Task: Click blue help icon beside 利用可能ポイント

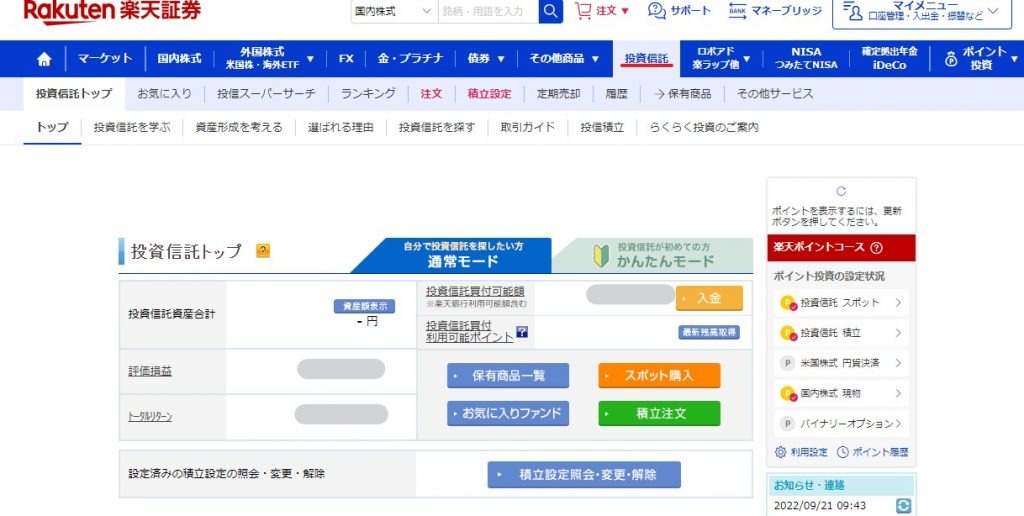Action: coord(522,332)
